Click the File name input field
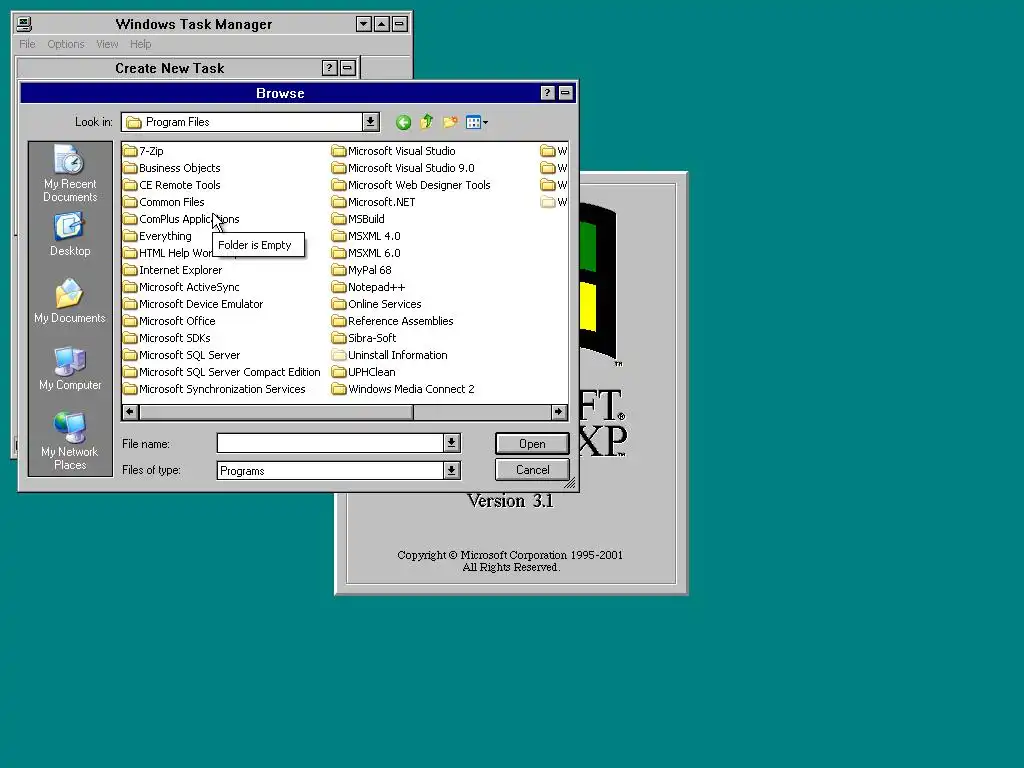Image resolution: width=1024 pixels, height=768 pixels. coord(330,443)
